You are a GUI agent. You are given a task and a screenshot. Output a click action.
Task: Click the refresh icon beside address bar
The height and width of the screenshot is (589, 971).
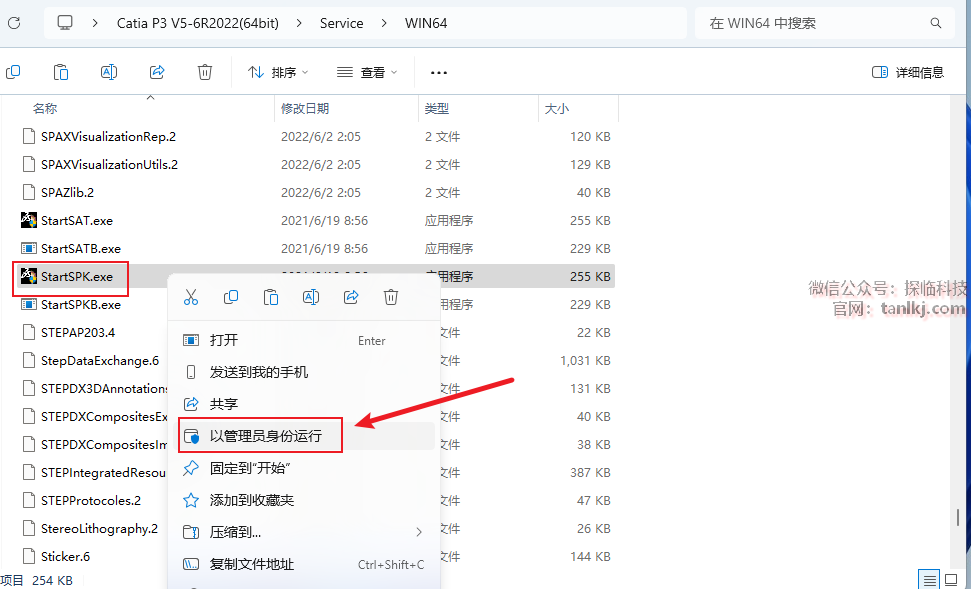pos(14,23)
